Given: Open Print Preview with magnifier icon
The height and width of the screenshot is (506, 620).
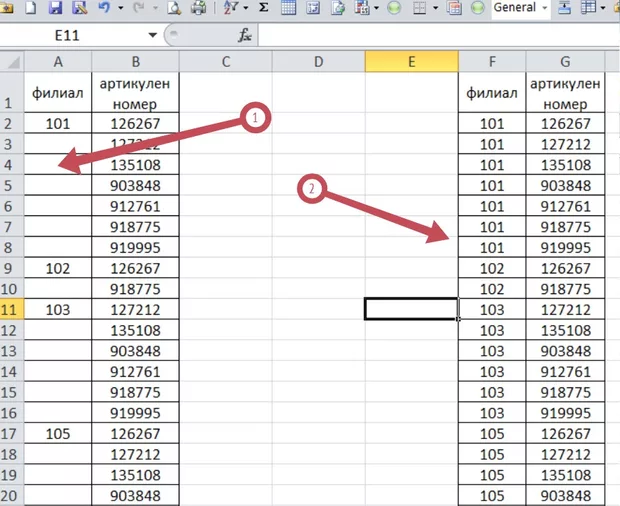Looking at the screenshot, I should pyautogui.click(x=174, y=8).
